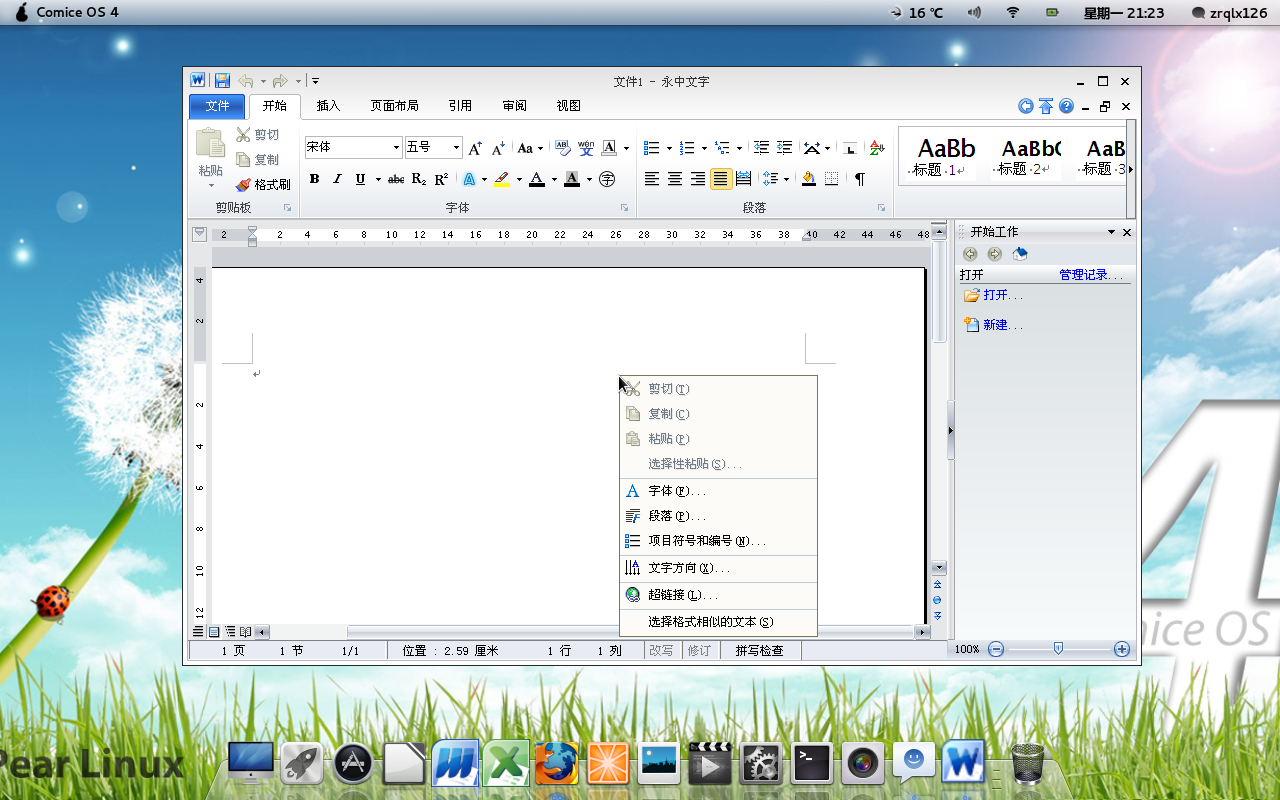Viewport: 1280px width, 800px height.
Task: Open the start work (开始工作) panel dropdown menu
Action: [x=1110, y=232]
